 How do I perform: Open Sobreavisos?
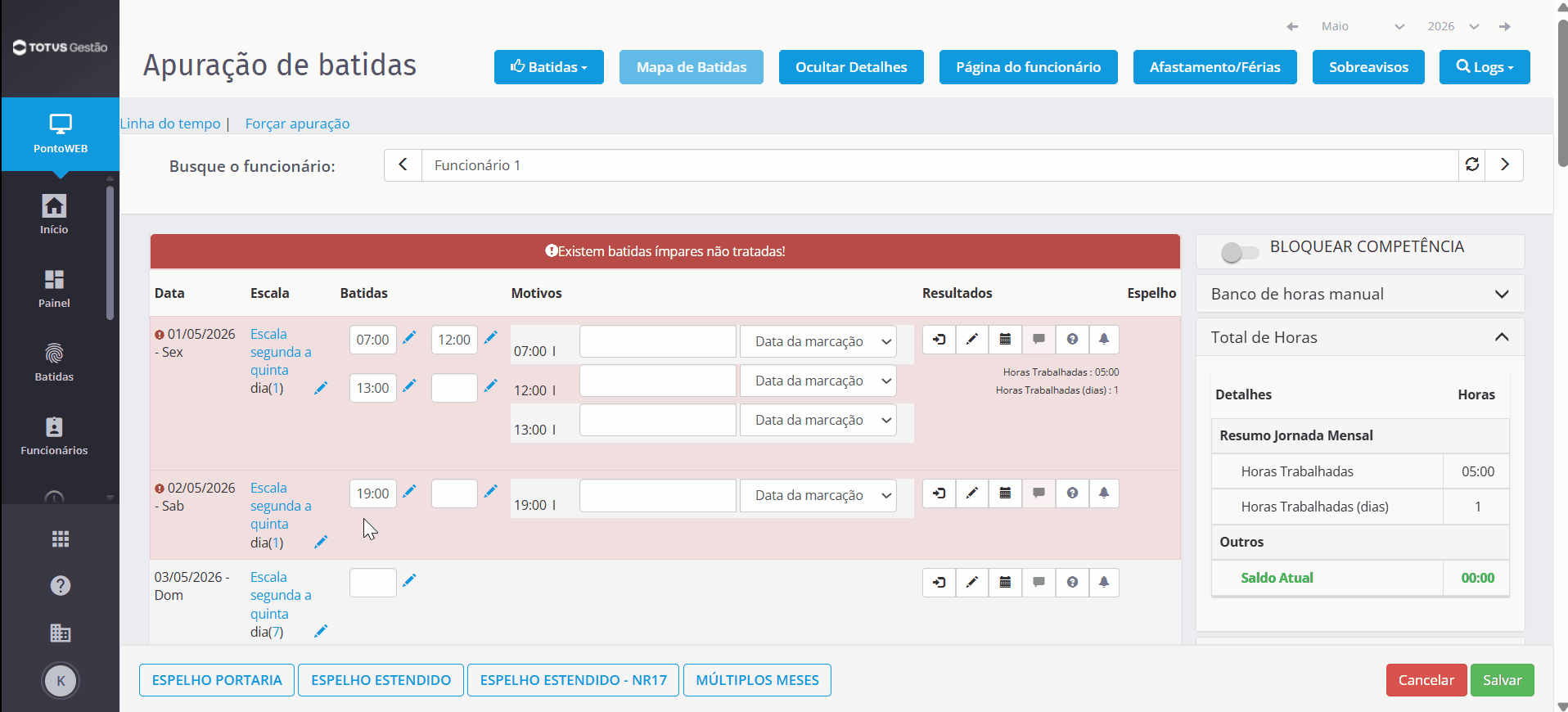pos(1368,67)
